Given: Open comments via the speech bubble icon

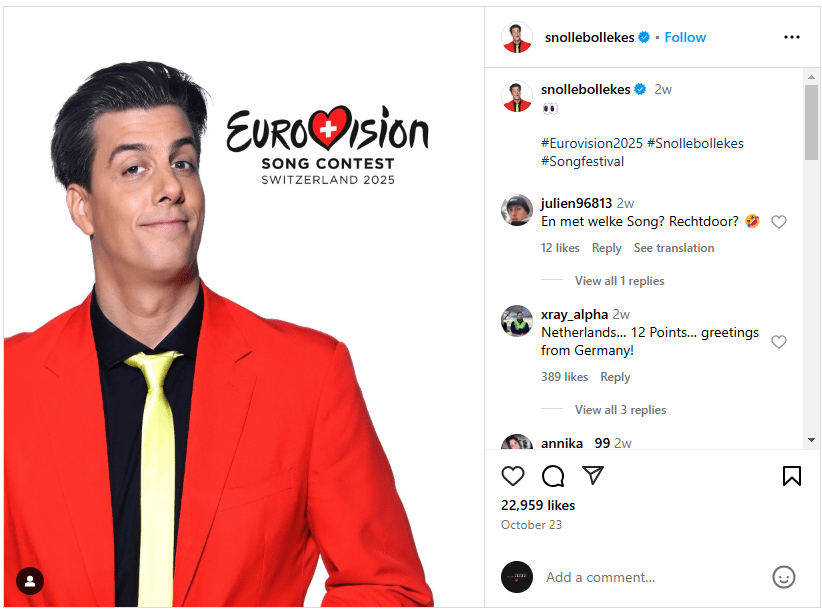Looking at the screenshot, I should click(x=553, y=476).
